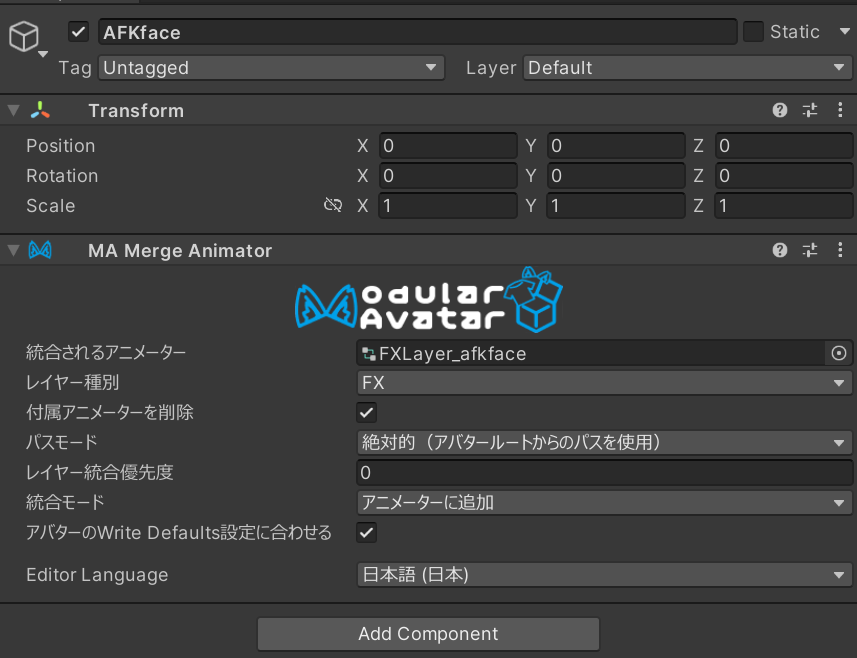Open the Layer Default dropdown
This screenshot has width=857, height=658.
pos(688,68)
